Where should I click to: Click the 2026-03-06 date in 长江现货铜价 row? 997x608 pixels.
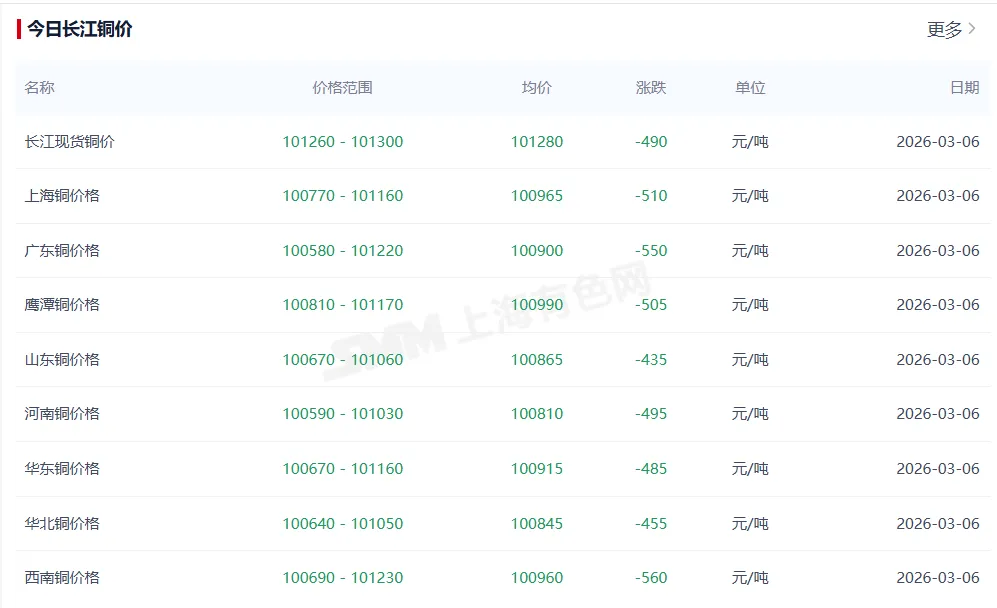(x=938, y=142)
